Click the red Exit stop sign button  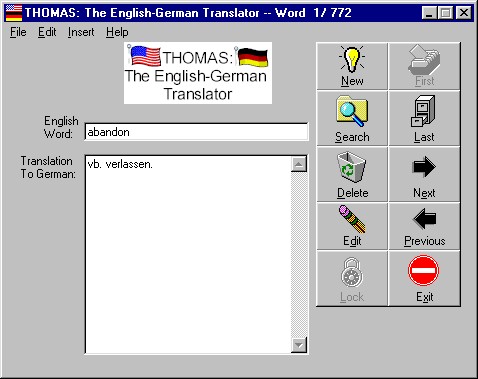[424, 278]
